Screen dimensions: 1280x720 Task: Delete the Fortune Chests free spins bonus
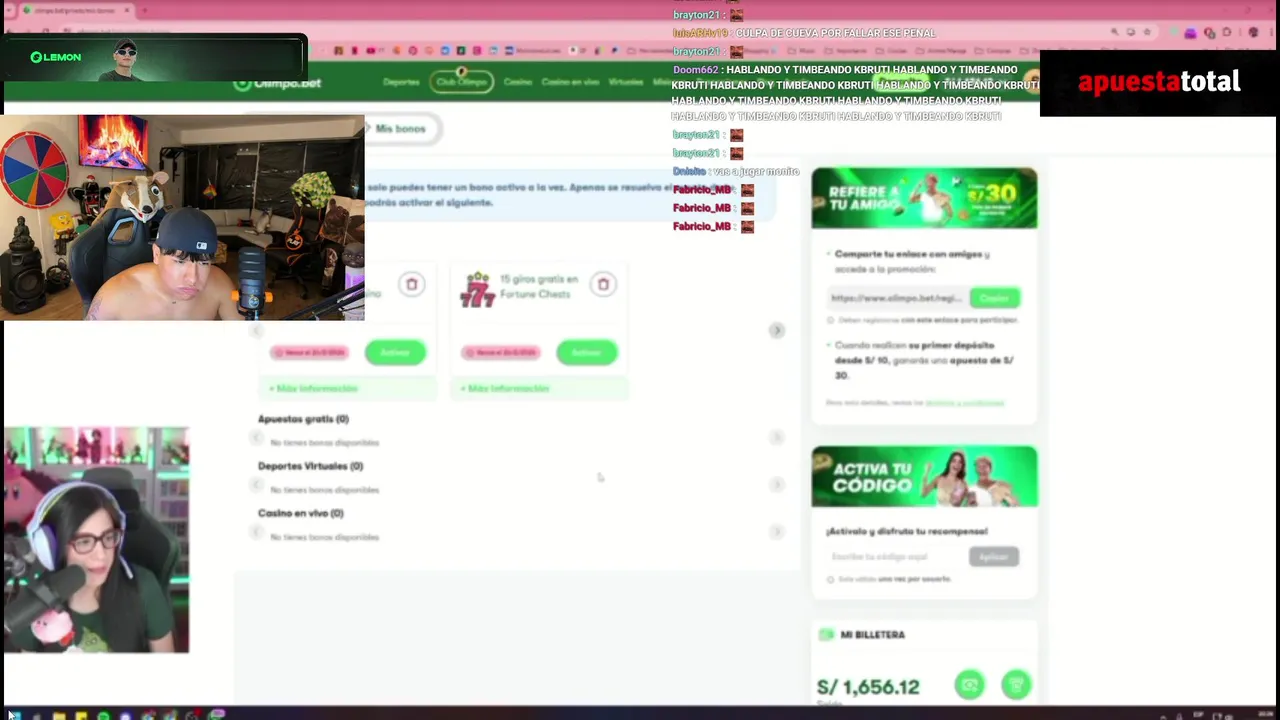click(x=603, y=284)
